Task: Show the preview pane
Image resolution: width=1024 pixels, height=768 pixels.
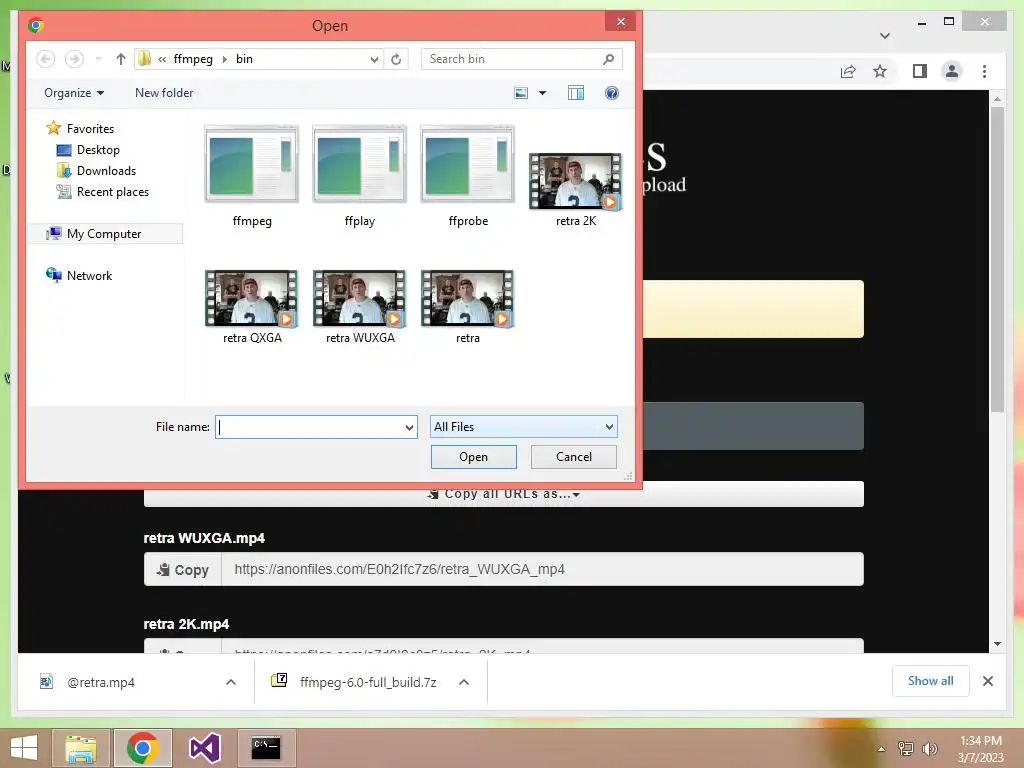Action: tap(575, 93)
